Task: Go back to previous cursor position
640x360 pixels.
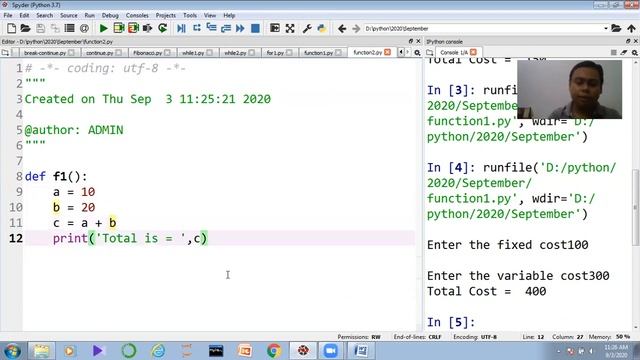Action: (342, 28)
